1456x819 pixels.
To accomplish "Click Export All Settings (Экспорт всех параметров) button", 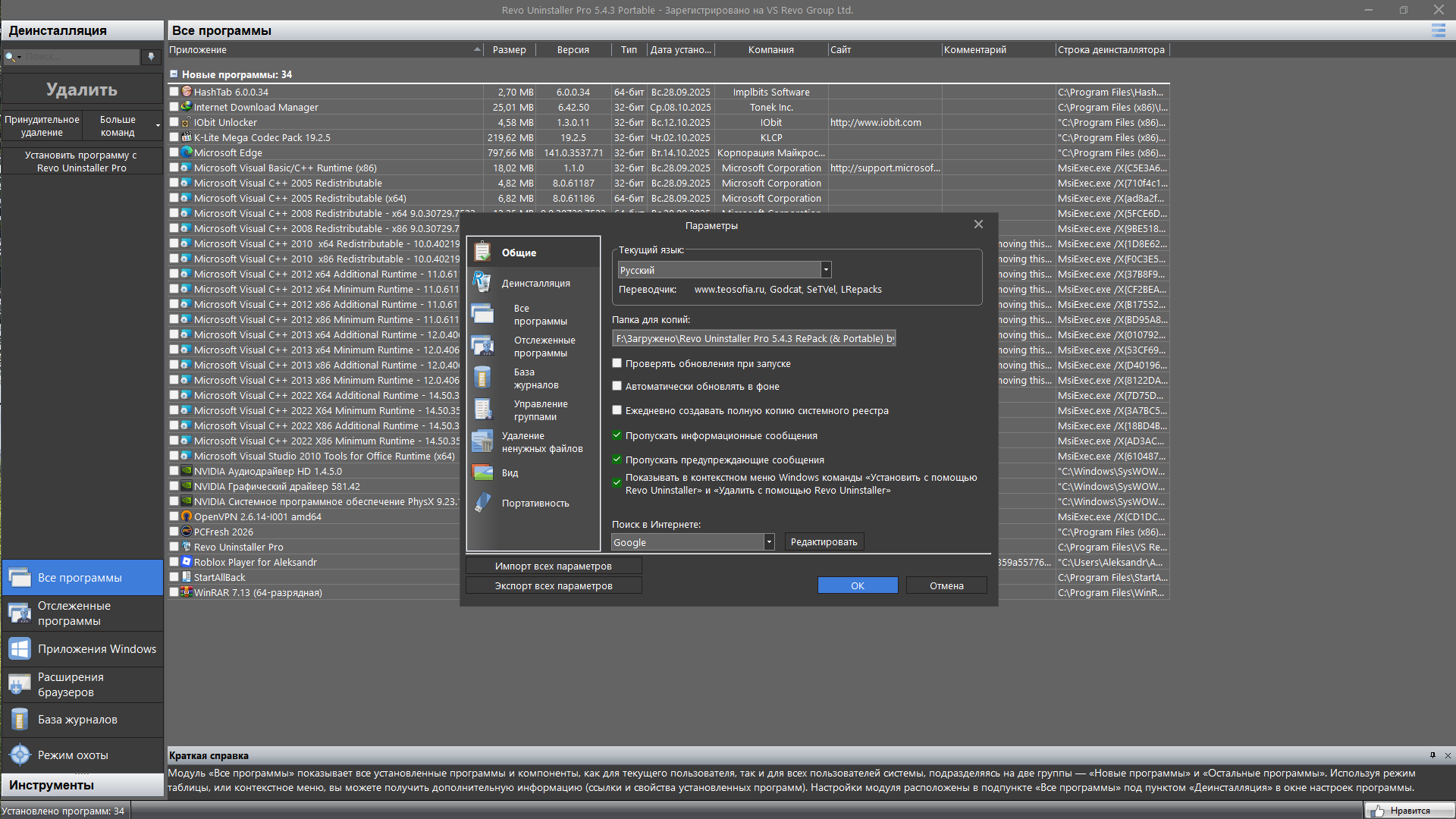I will pyautogui.click(x=554, y=585).
